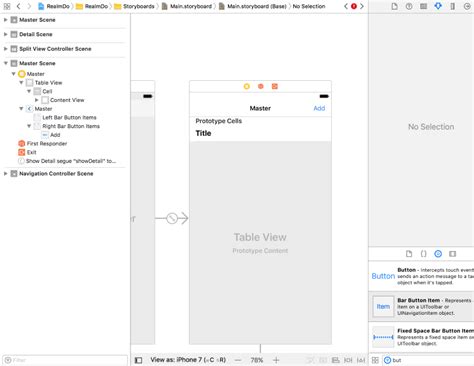
Task: Select the RealmDo project breadcrumb
Action: pos(54,6)
